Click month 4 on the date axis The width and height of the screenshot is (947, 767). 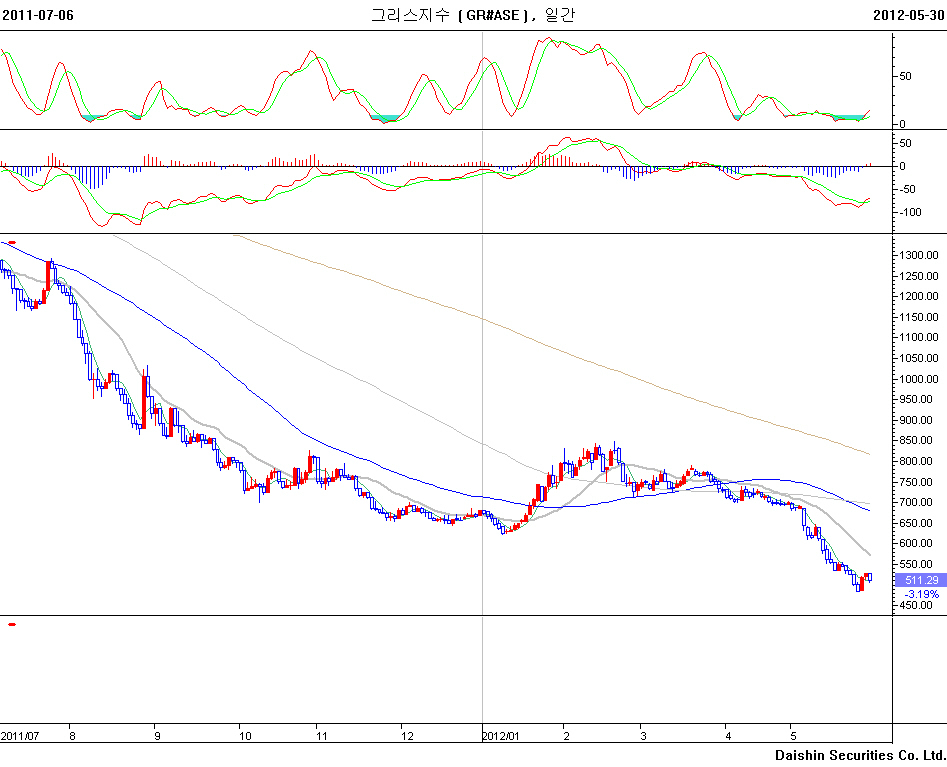pos(728,736)
